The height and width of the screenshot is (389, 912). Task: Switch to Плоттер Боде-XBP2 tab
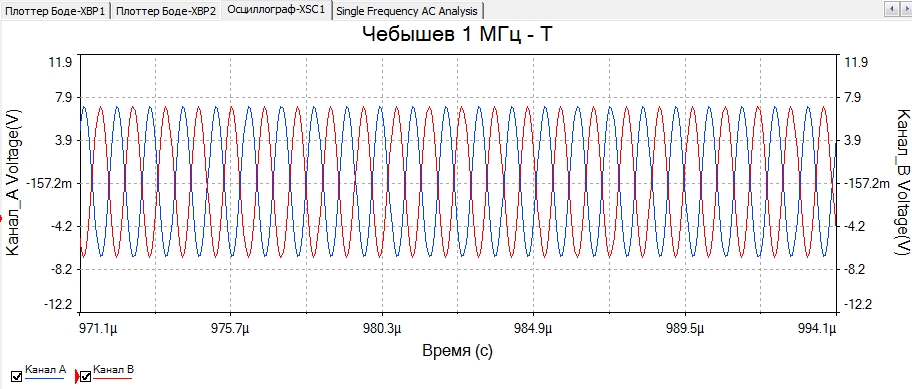166,11
